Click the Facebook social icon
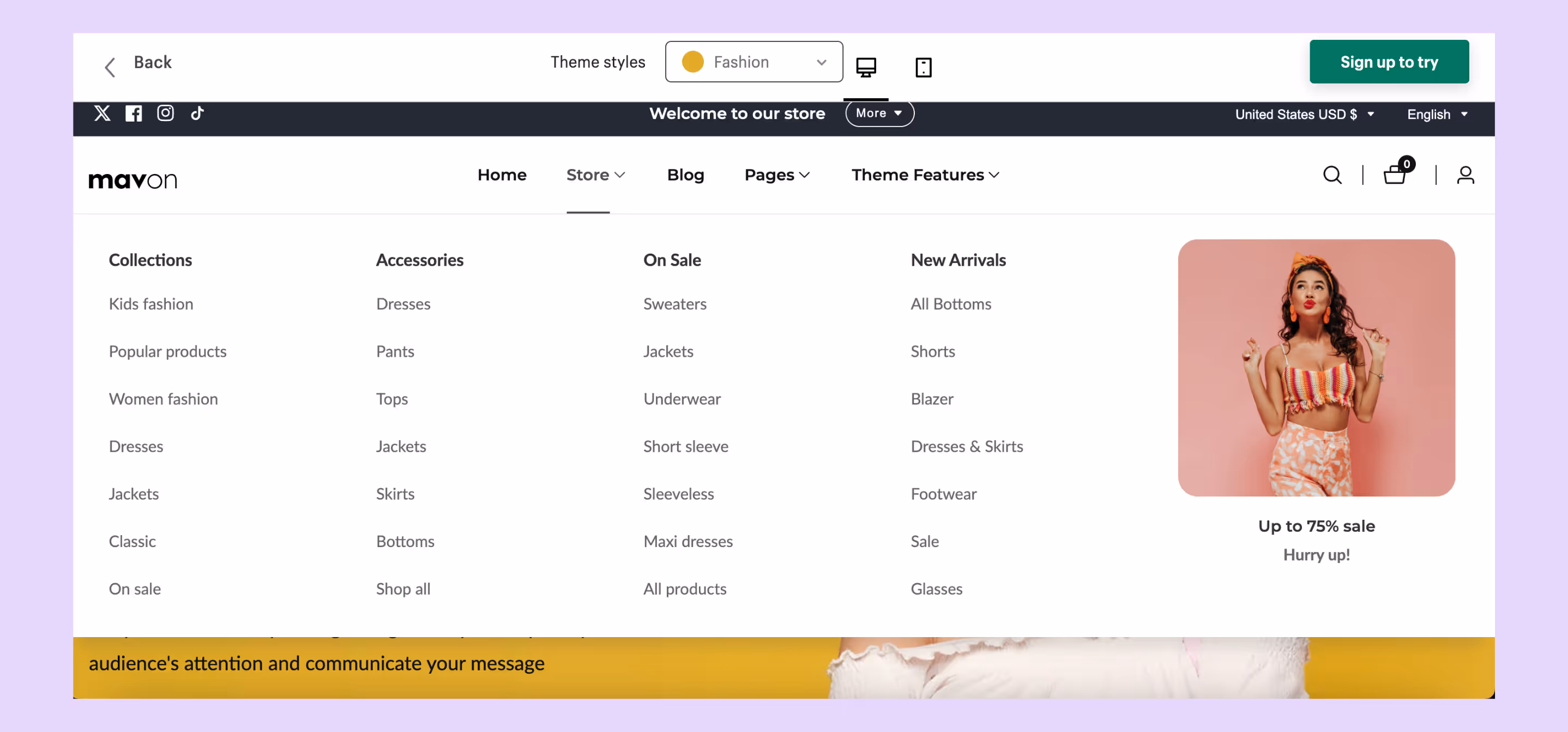 (x=134, y=113)
